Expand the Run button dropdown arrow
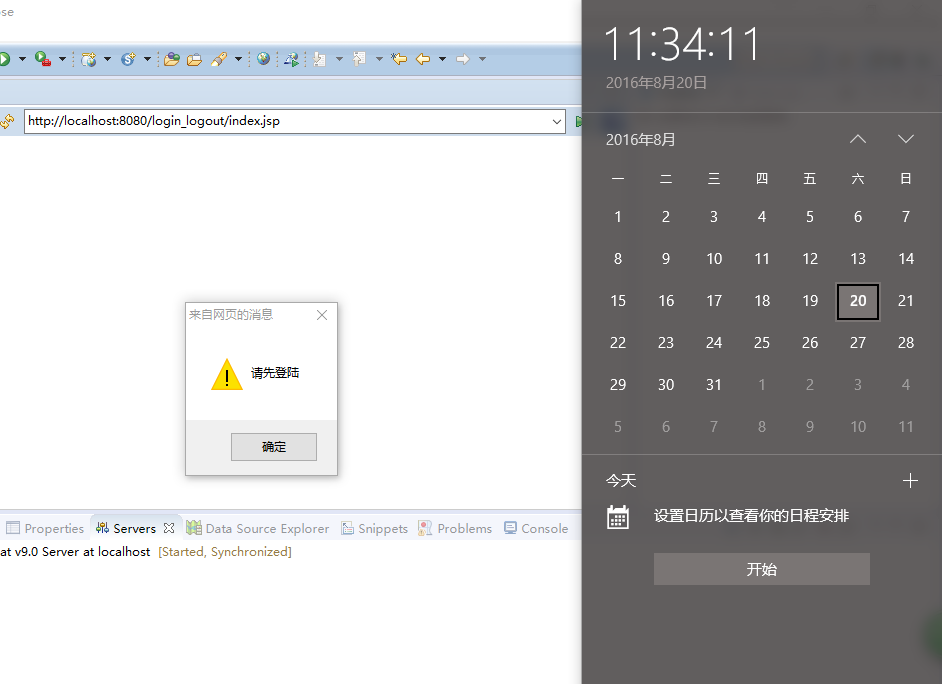 (22, 59)
